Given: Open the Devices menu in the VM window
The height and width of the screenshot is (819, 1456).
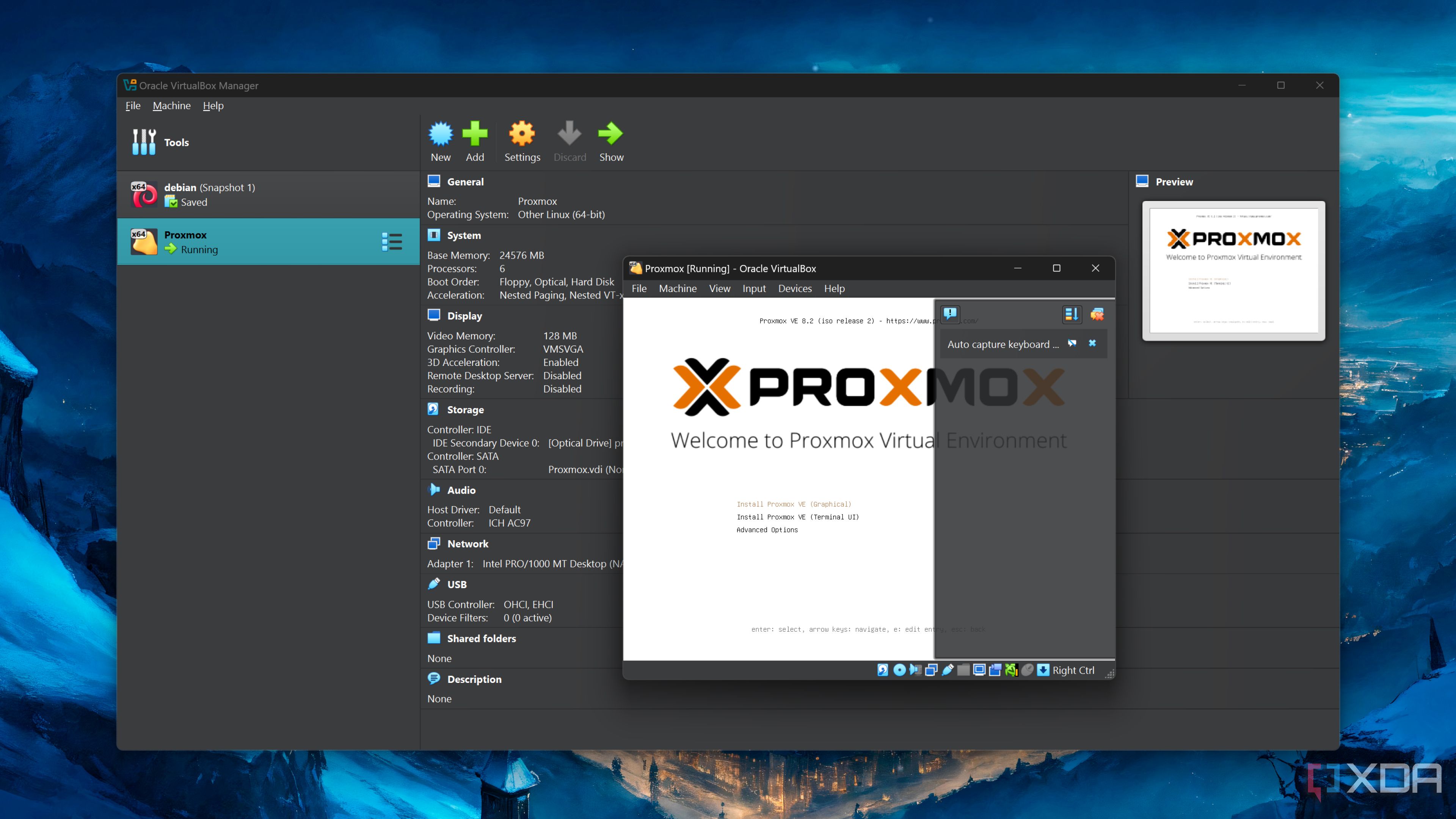Looking at the screenshot, I should pyautogui.click(x=795, y=288).
